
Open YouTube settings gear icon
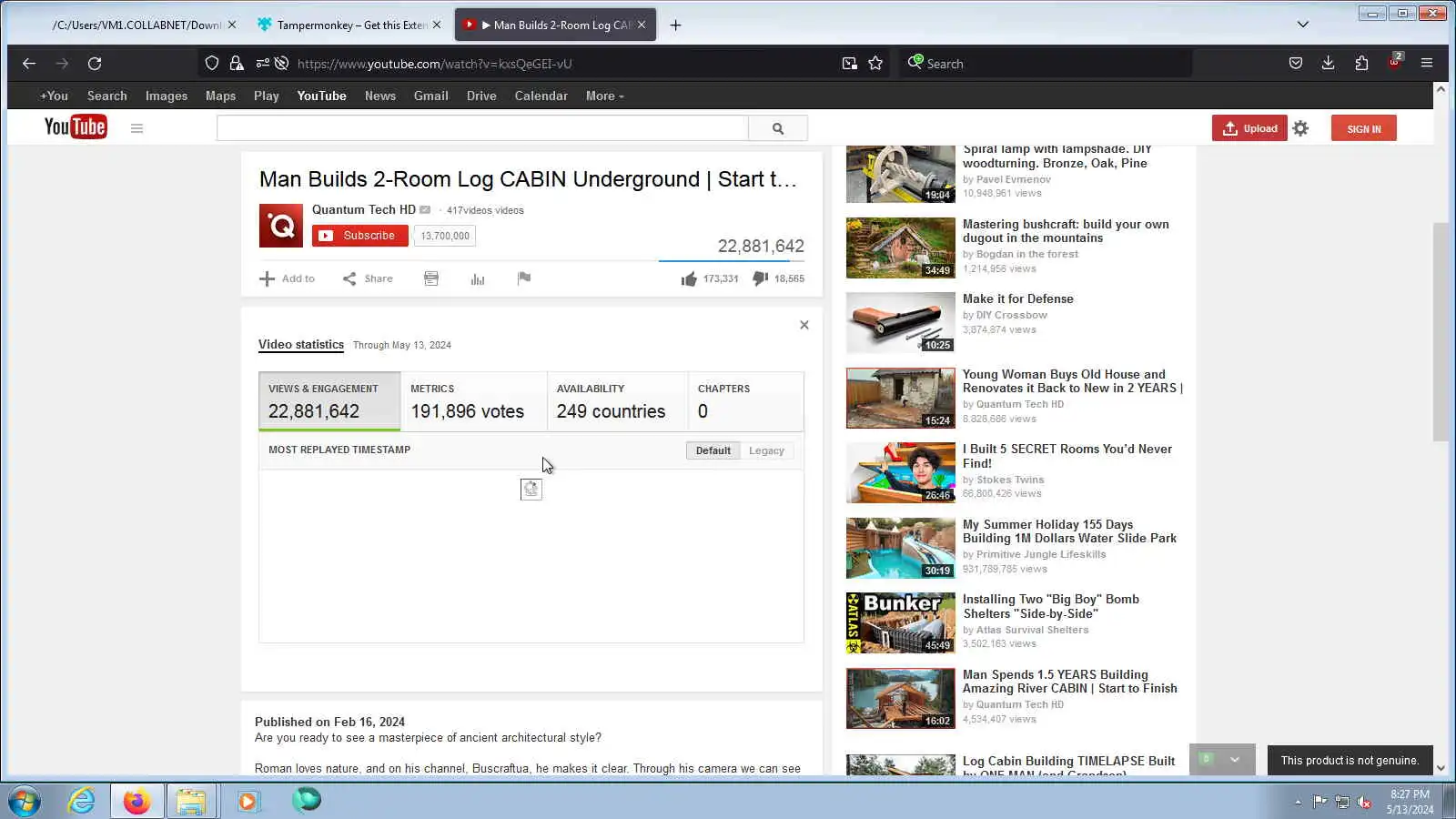coord(1300,128)
